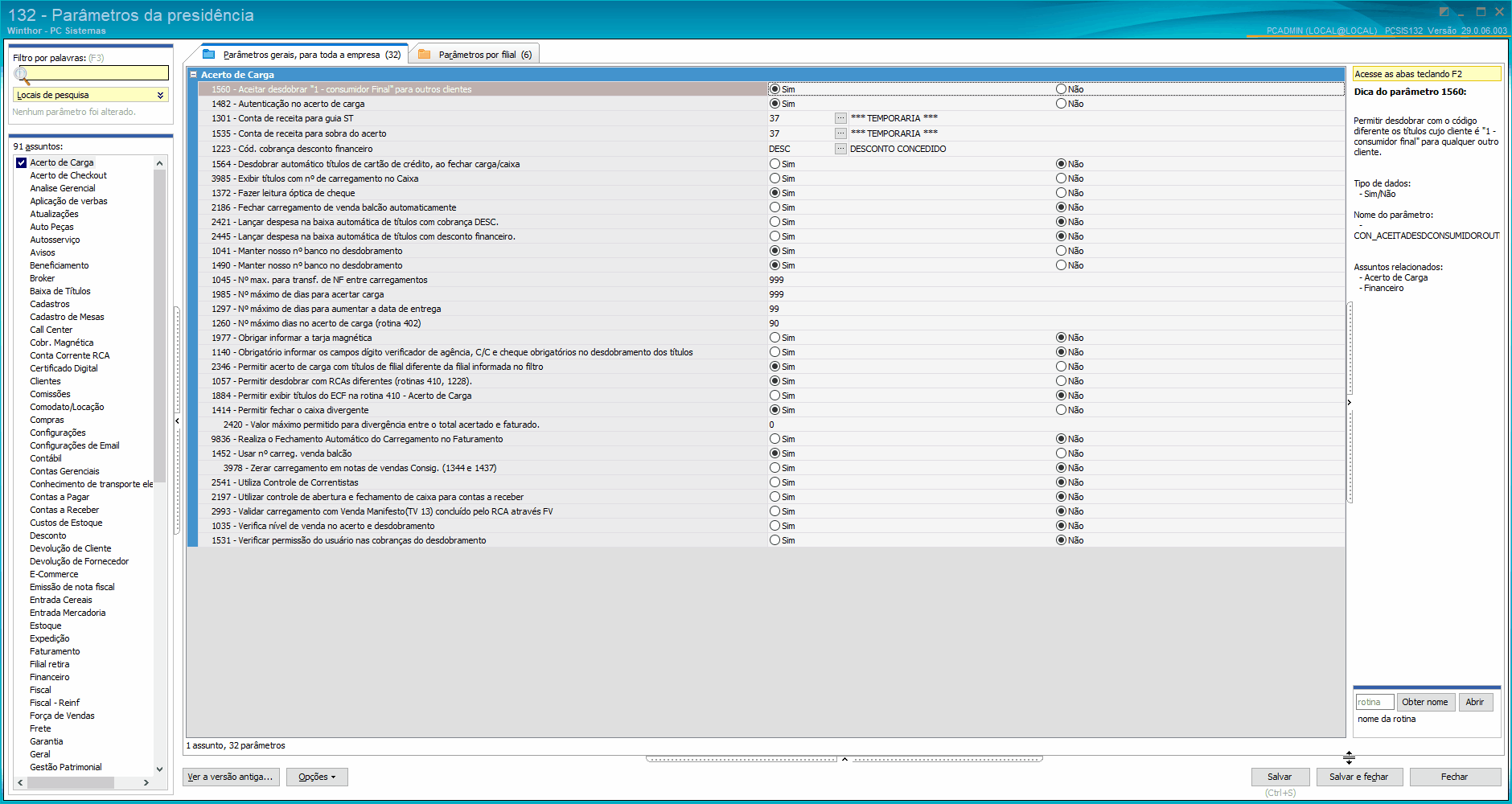This screenshot has height=804, width=1512.
Task: Click the left panel collapse arrow
Action: 177,420
